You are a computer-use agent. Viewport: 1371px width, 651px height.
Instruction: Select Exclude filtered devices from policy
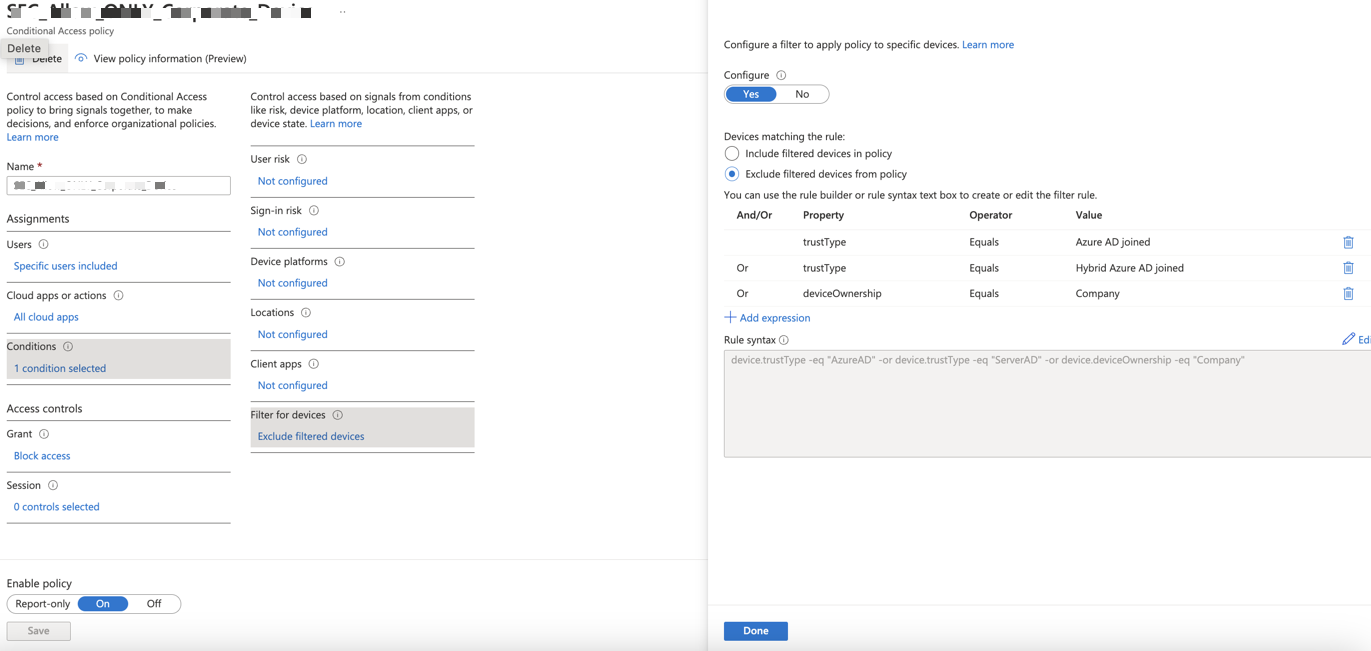(x=732, y=174)
